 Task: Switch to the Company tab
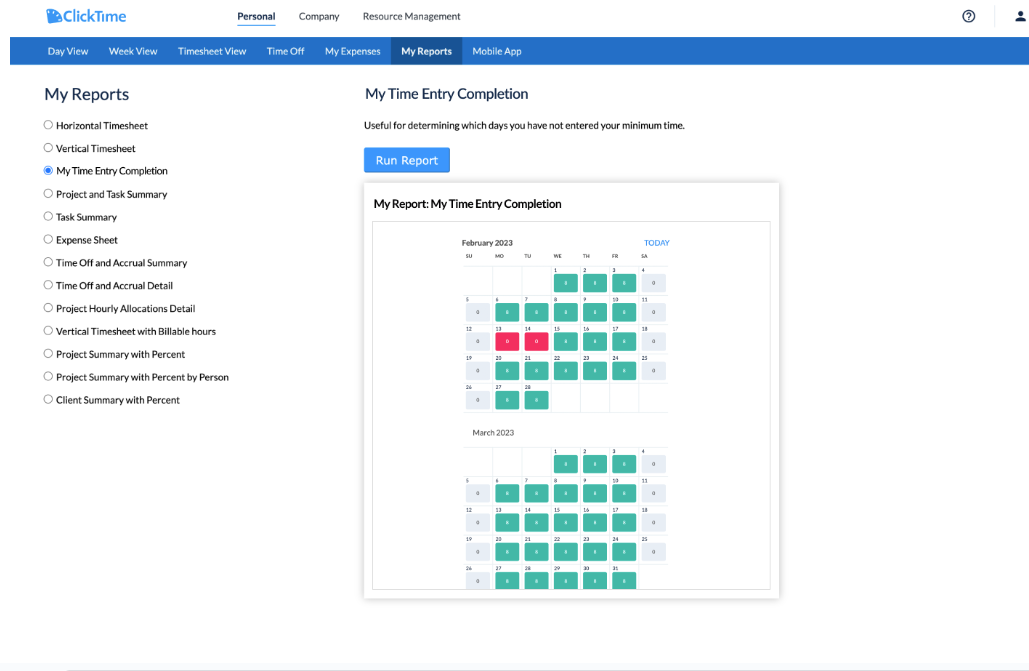click(x=318, y=16)
